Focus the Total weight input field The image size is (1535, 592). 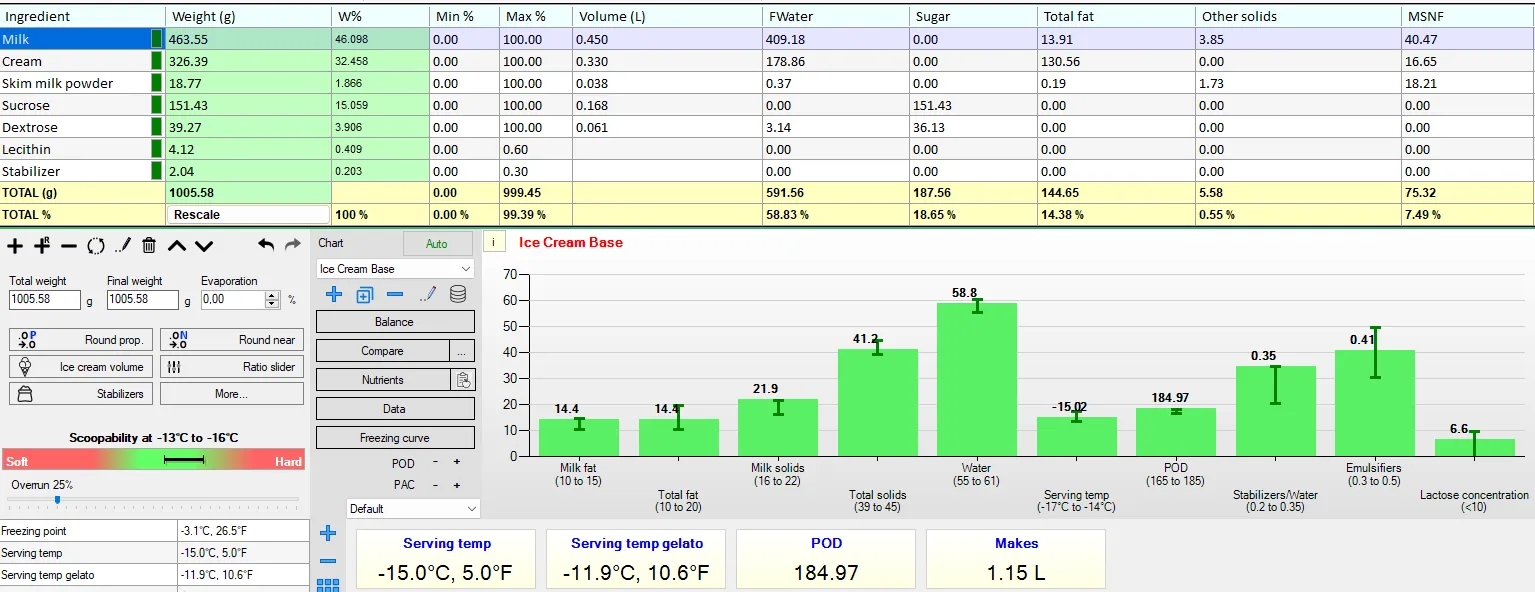coord(45,299)
